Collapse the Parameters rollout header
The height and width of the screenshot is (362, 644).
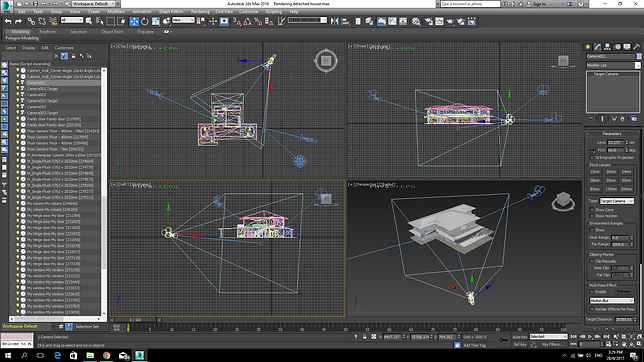point(612,134)
